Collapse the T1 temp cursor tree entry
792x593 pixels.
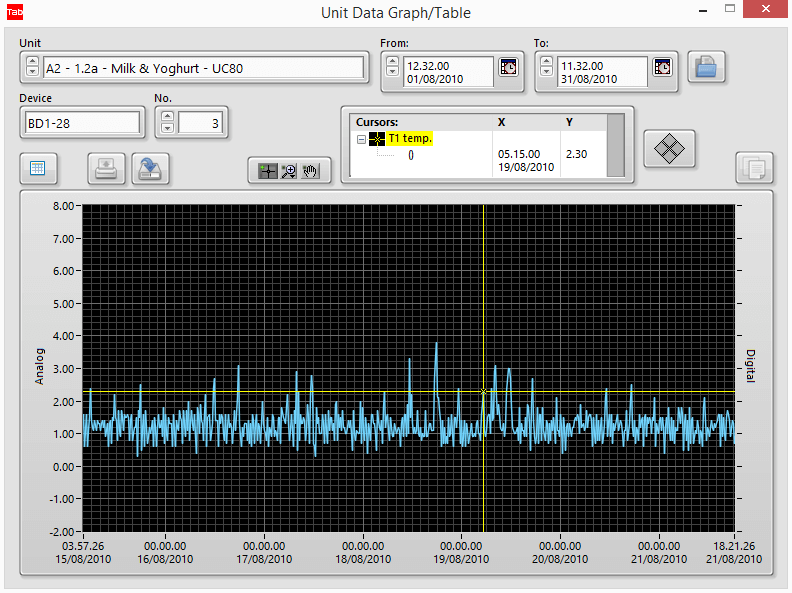tap(361, 139)
